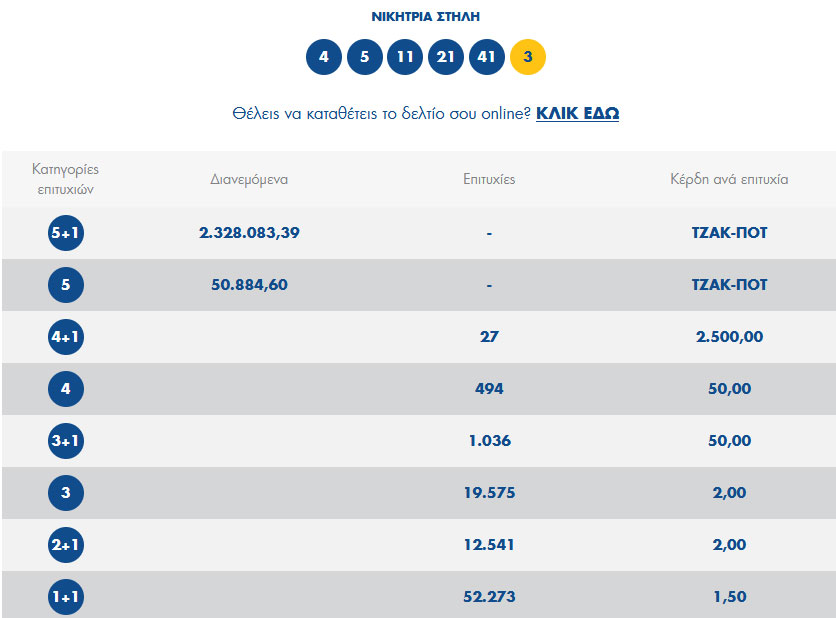Select the 4+1 category badge
The height and width of the screenshot is (618, 836).
pyautogui.click(x=66, y=337)
